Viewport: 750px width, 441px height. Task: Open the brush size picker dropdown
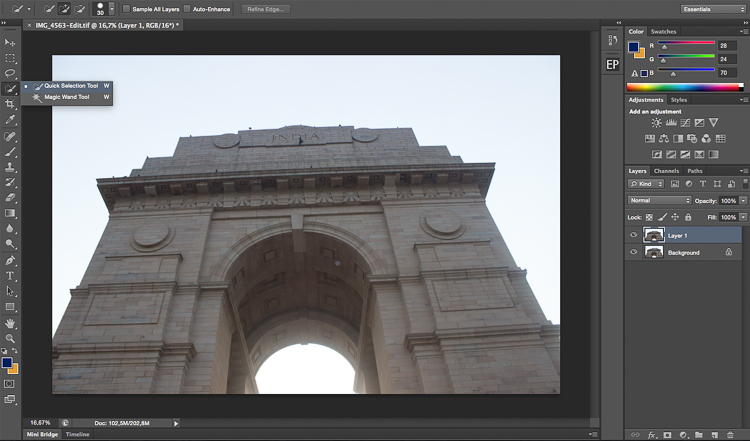click(x=111, y=9)
